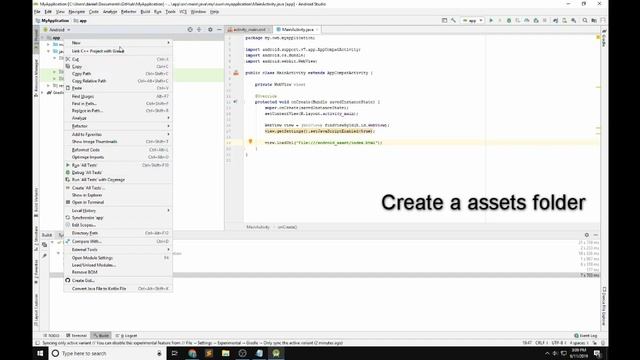Screen dimensions: 640x360
Task: Click the attach debugger toolbar icon
Action: click(536, 20)
